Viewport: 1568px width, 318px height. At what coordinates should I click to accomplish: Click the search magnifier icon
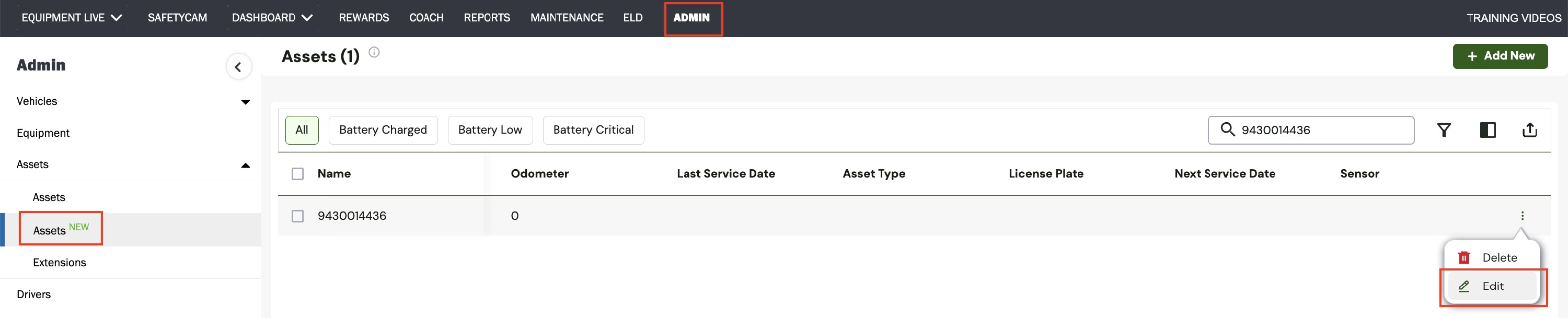(x=1227, y=129)
